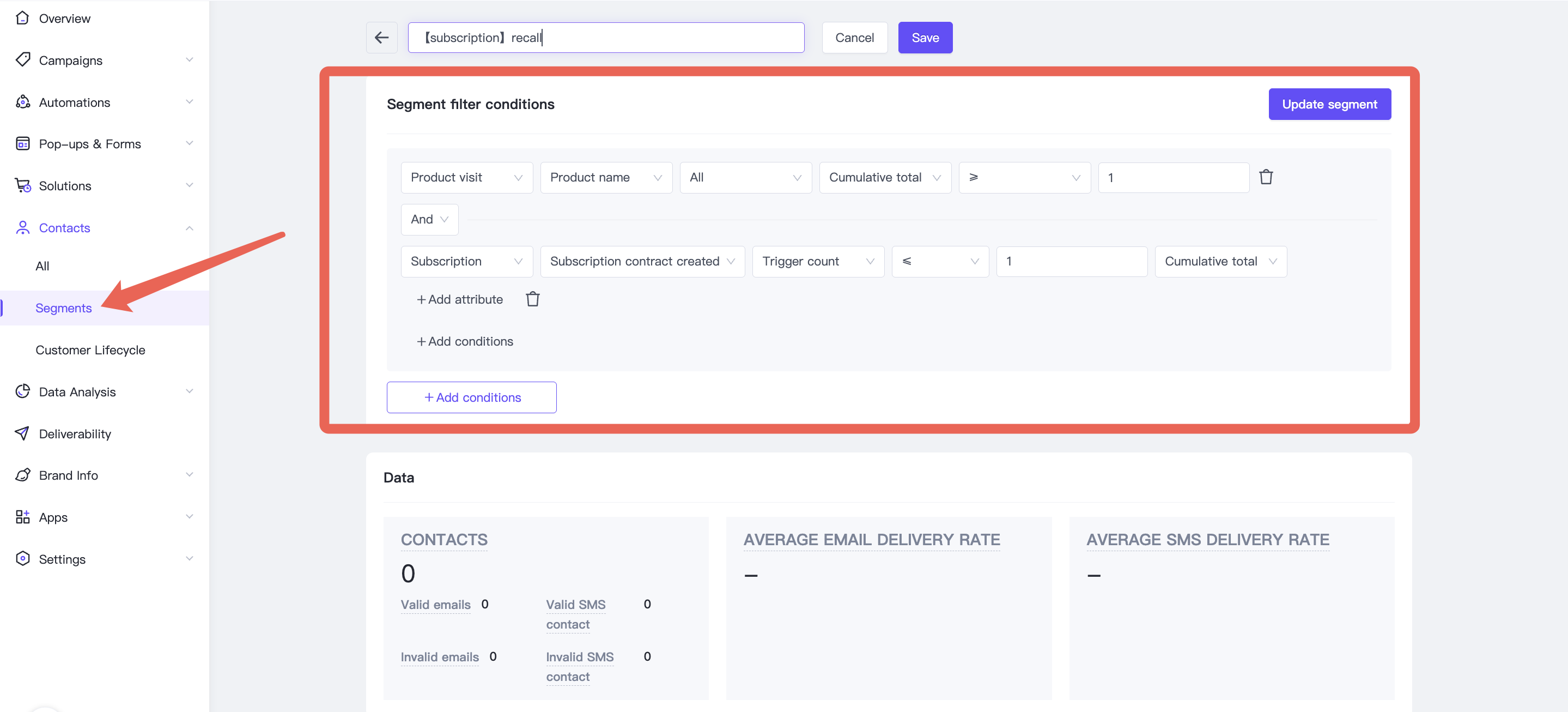The height and width of the screenshot is (712, 1568).
Task: Click the Apps grid icon
Action: tap(22, 516)
